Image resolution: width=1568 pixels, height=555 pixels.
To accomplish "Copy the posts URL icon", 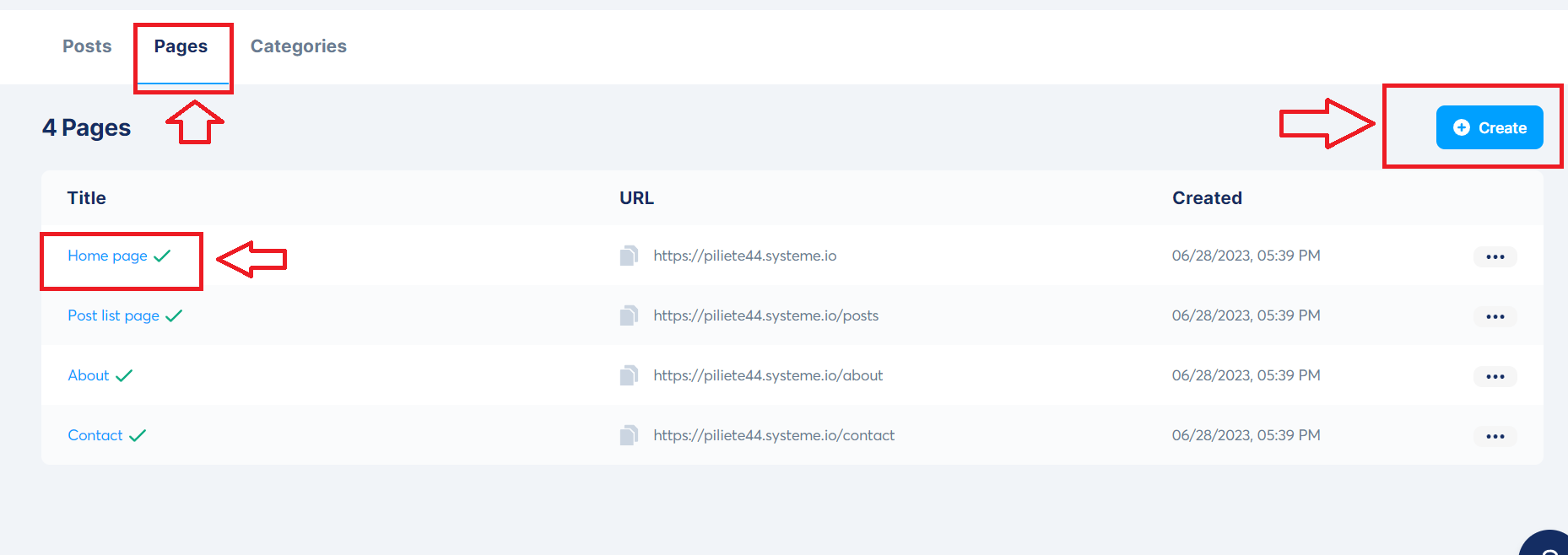I will [629, 315].
